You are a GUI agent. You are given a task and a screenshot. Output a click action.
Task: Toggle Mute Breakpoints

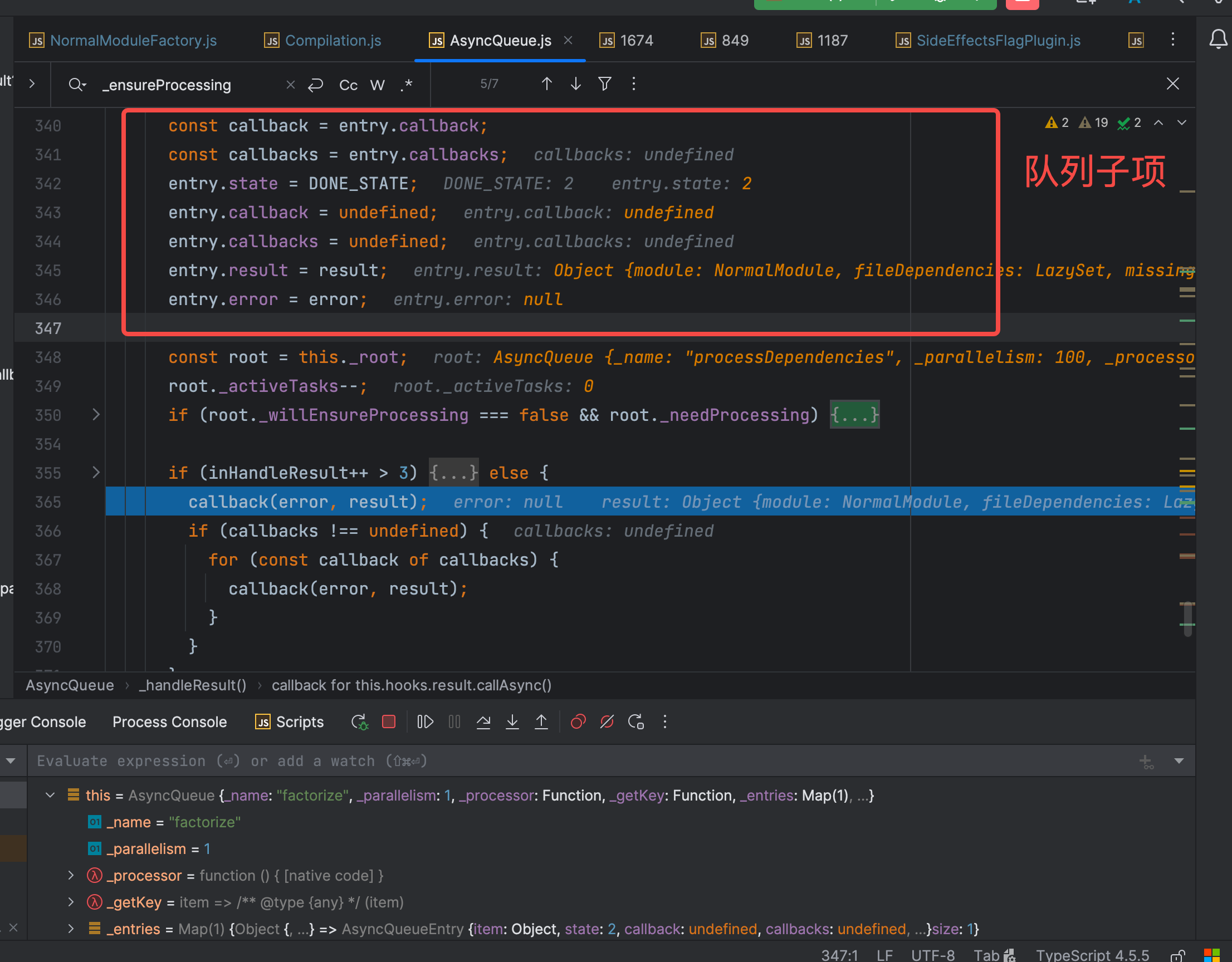coord(607,722)
